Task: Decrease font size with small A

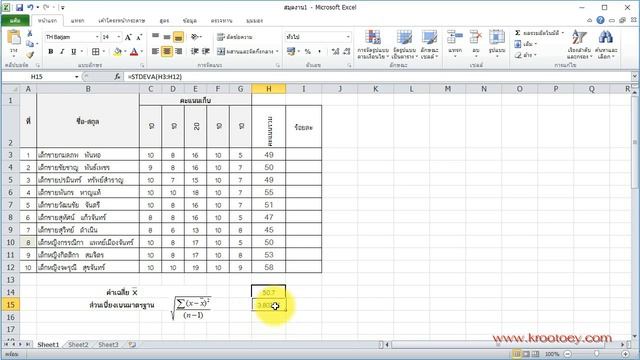Action: 139,37
